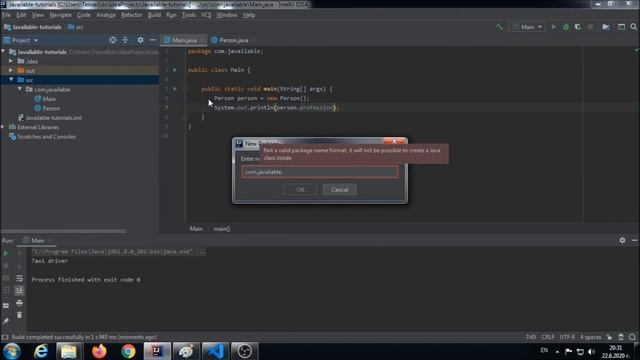Screen dimensions: 640x360
Task: Open the Code menu
Action: click(84, 15)
